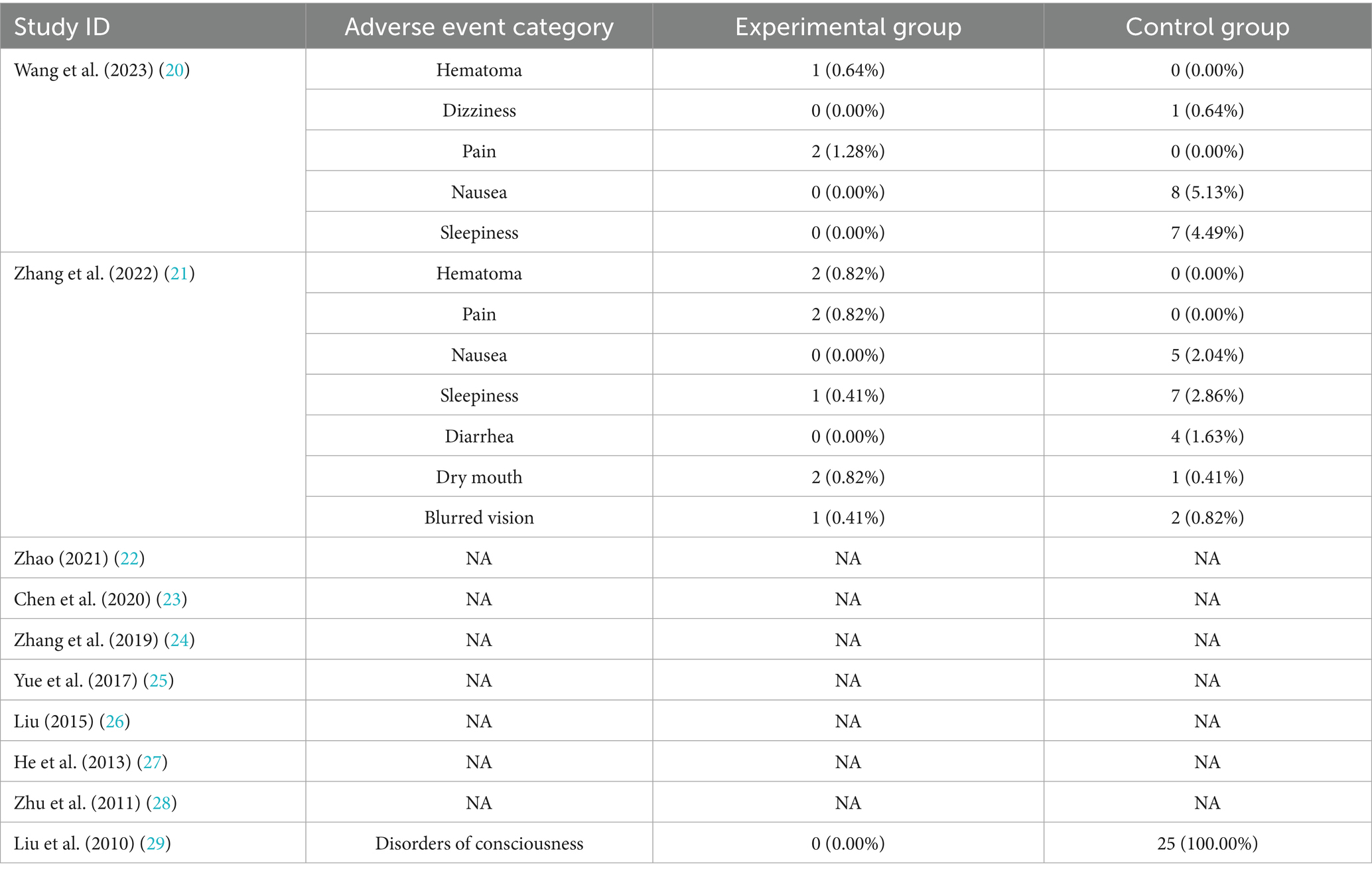1372x875 pixels.
Task: Select the 25 (100.00%) control group cell
Action: click(x=1207, y=844)
